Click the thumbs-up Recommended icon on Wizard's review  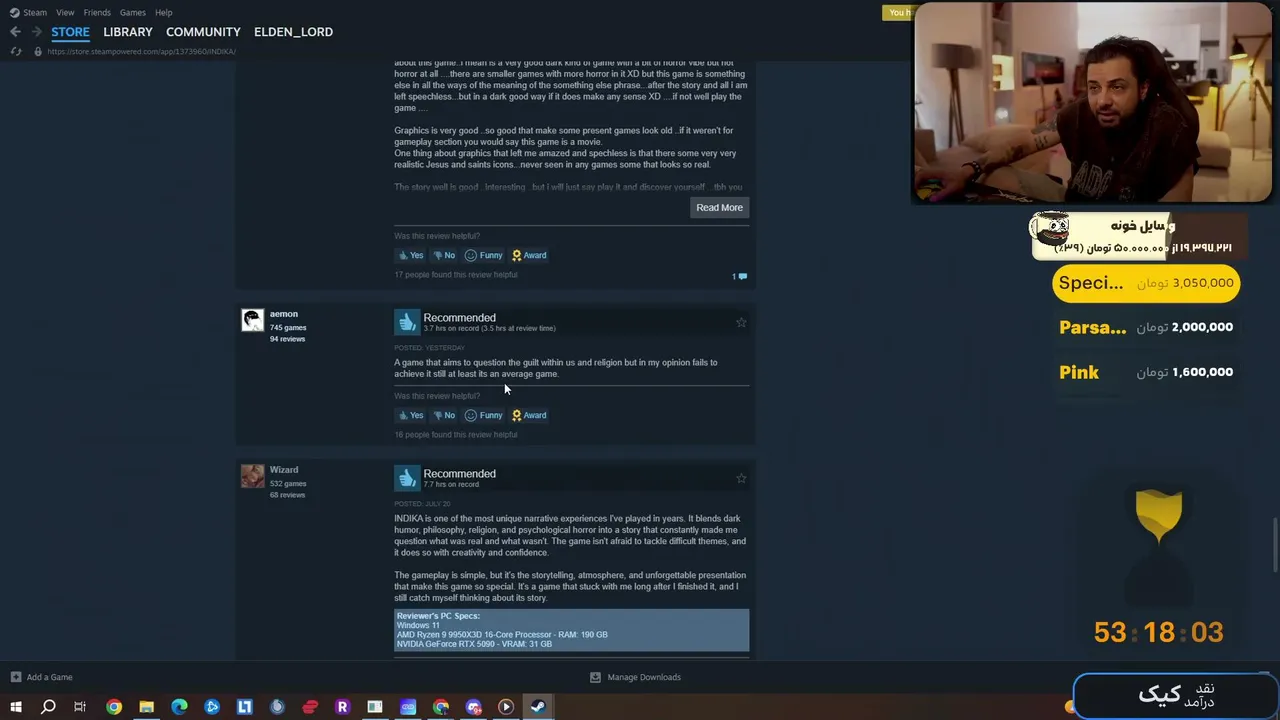[406, 478]
